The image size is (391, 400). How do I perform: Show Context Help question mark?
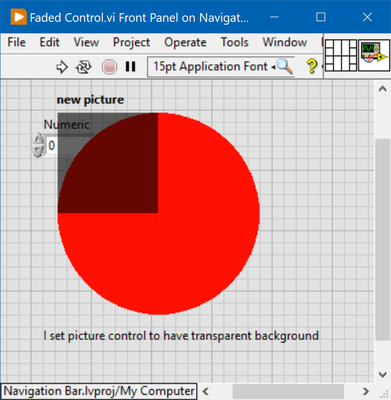pos(312,66)
